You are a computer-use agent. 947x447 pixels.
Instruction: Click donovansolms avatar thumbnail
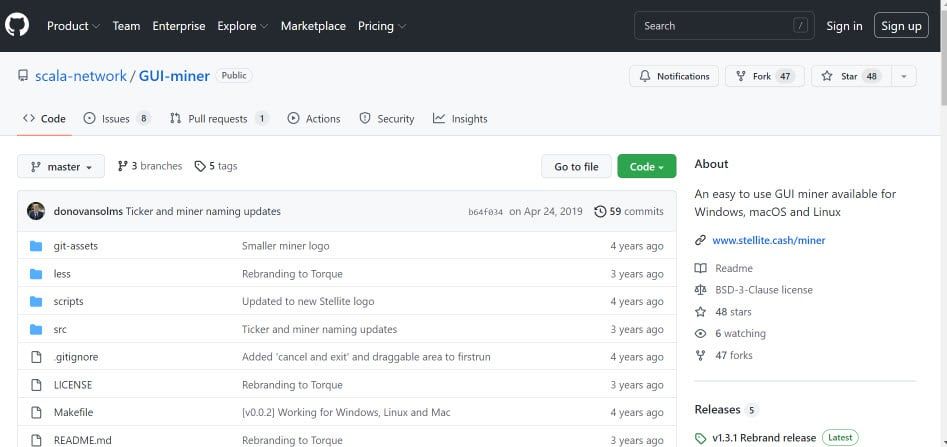coord(36,211)
